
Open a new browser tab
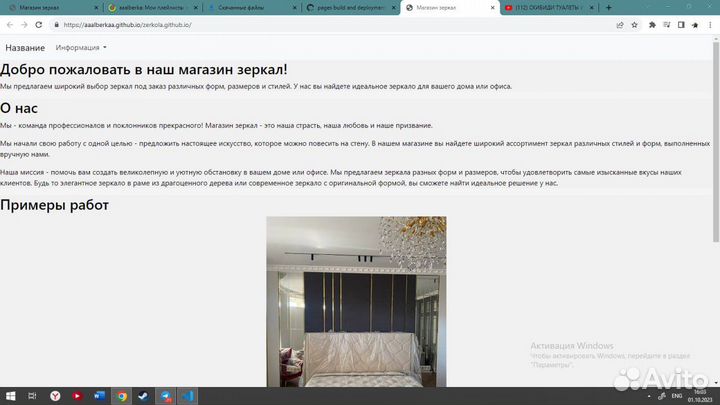[609, 7]
